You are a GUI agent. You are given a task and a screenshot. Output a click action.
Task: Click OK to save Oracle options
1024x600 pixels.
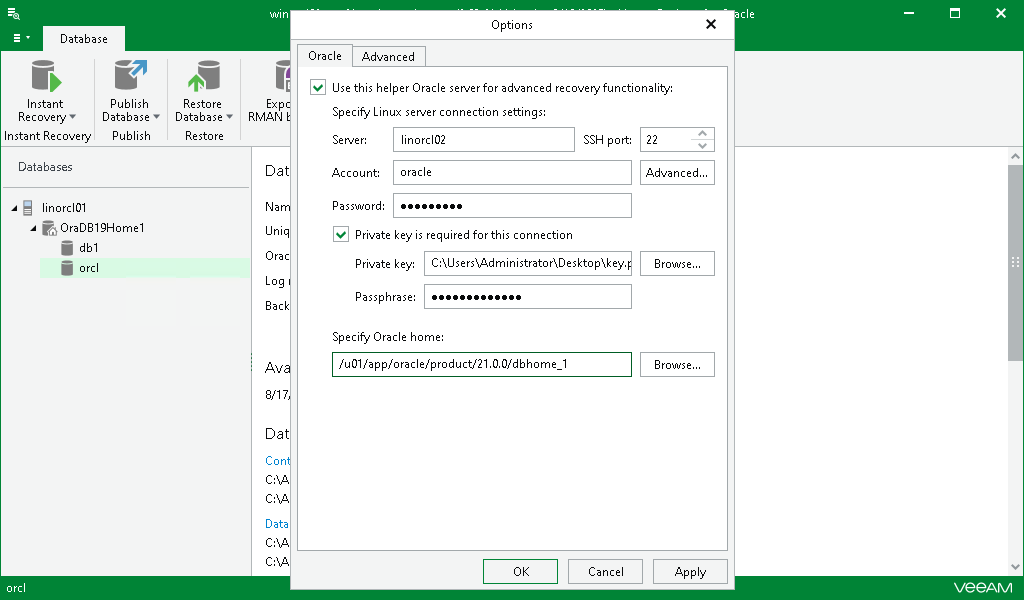tap(520, 571)
